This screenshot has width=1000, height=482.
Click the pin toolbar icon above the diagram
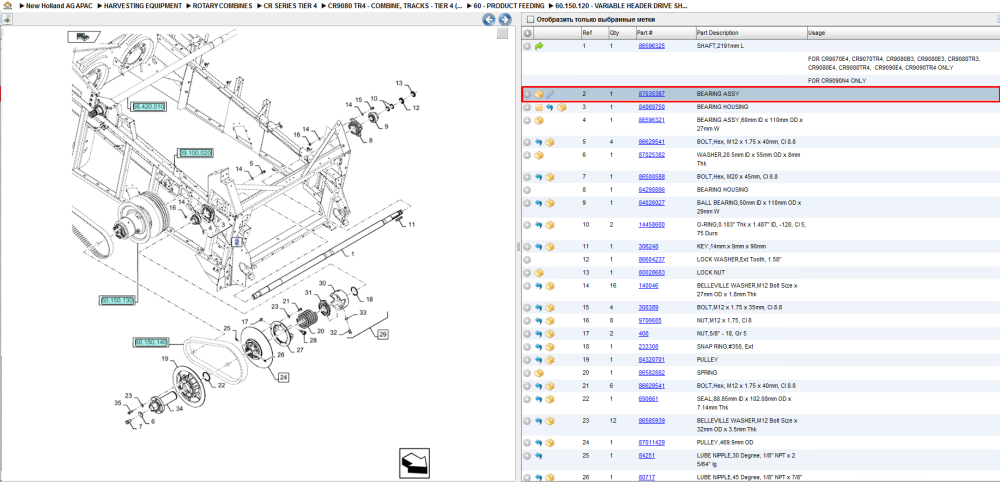[x=6, y=20]
